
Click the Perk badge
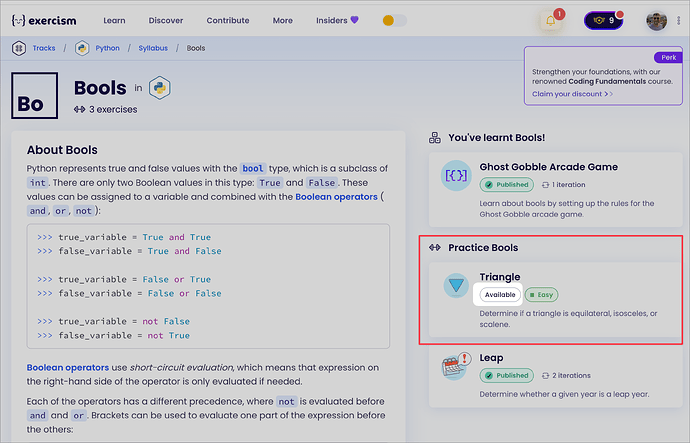click(x=668, y=57)
